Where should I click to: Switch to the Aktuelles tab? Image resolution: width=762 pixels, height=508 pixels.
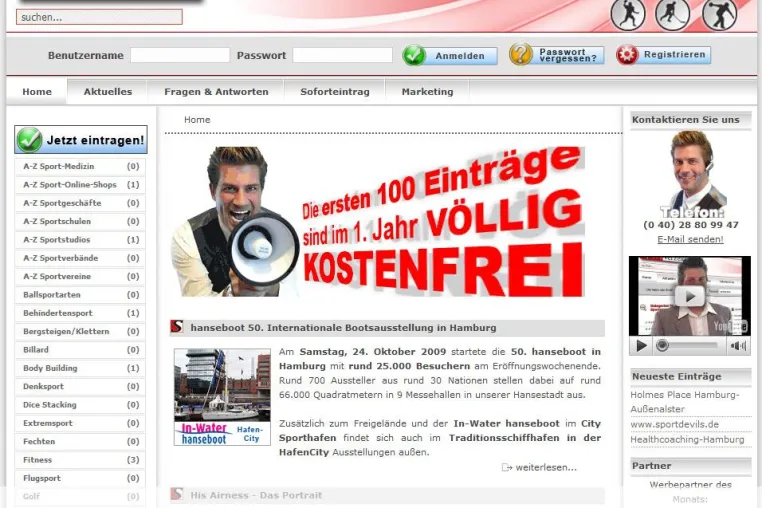(x=108, y=91)
